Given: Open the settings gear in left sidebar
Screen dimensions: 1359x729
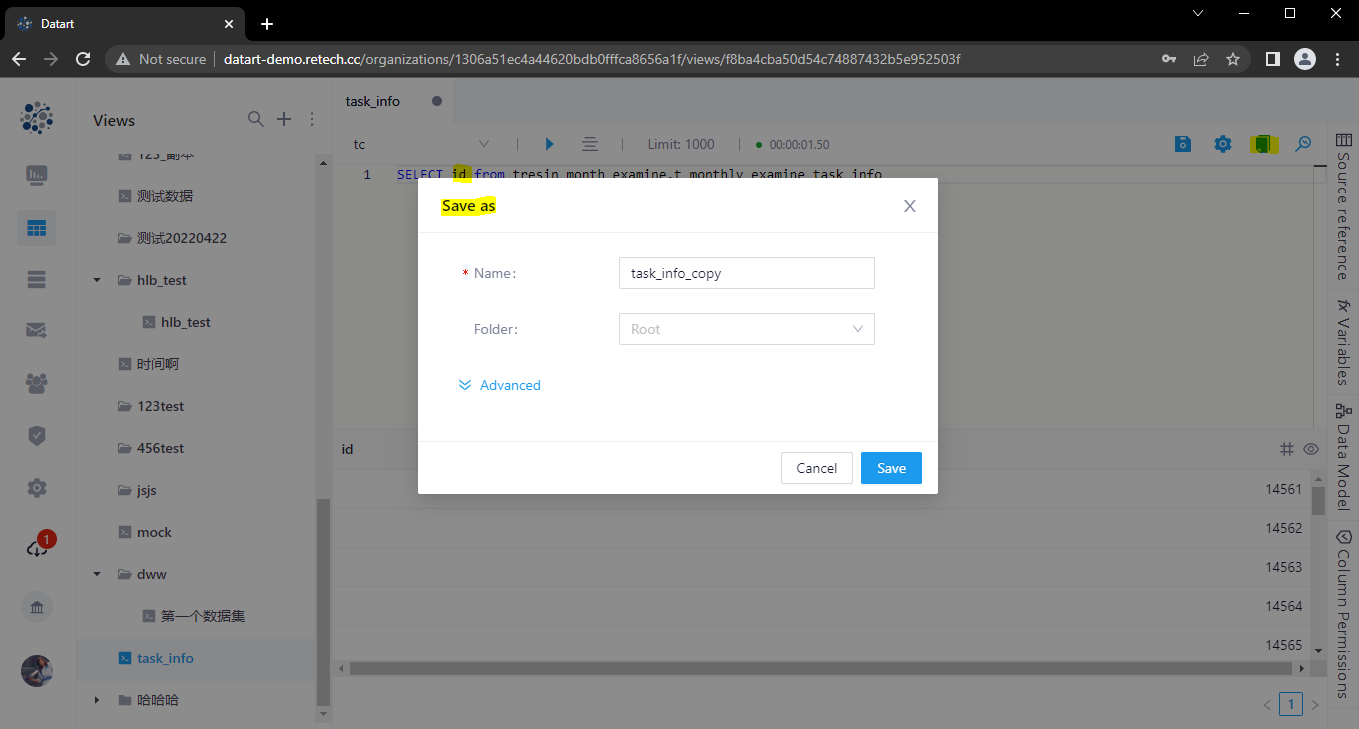Looking at the screenshot, I should point(37,488).
